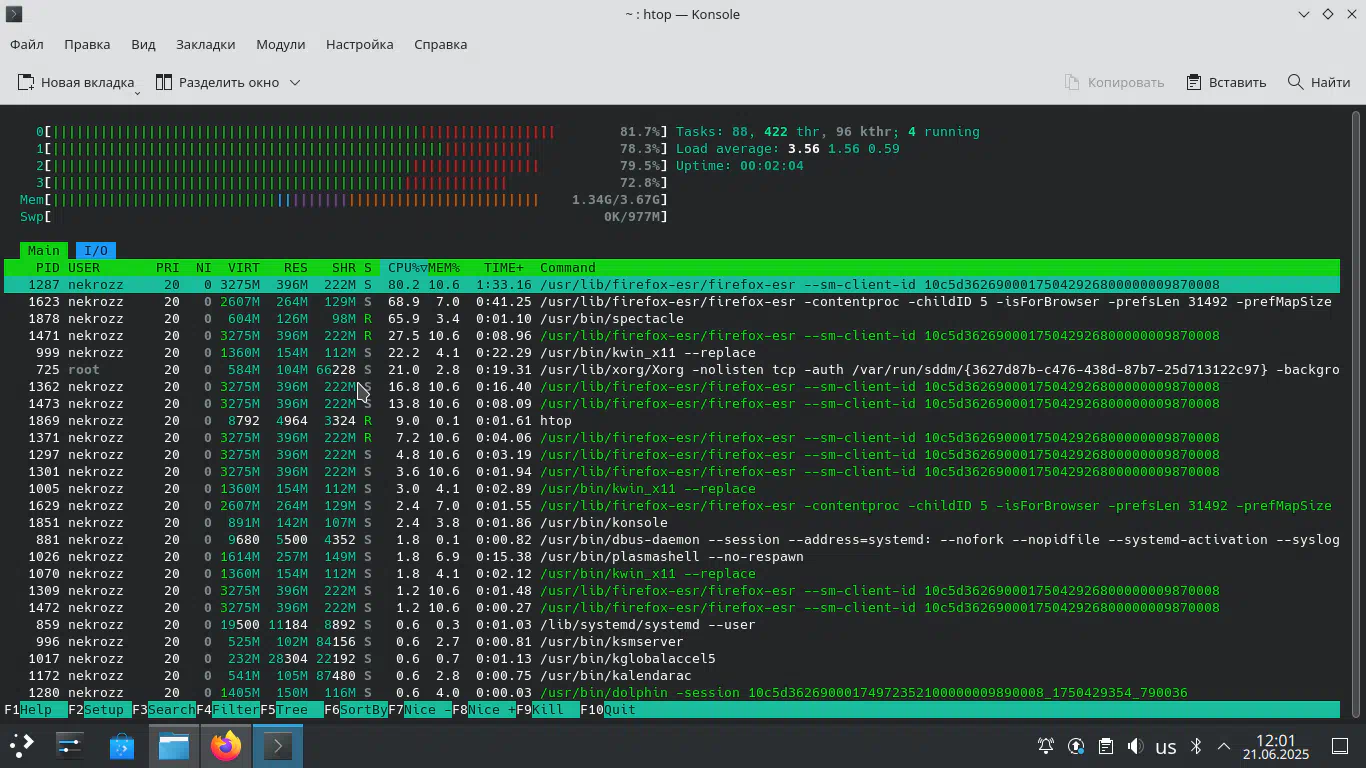Open Discover software store from taskbar

pos(121,745)
